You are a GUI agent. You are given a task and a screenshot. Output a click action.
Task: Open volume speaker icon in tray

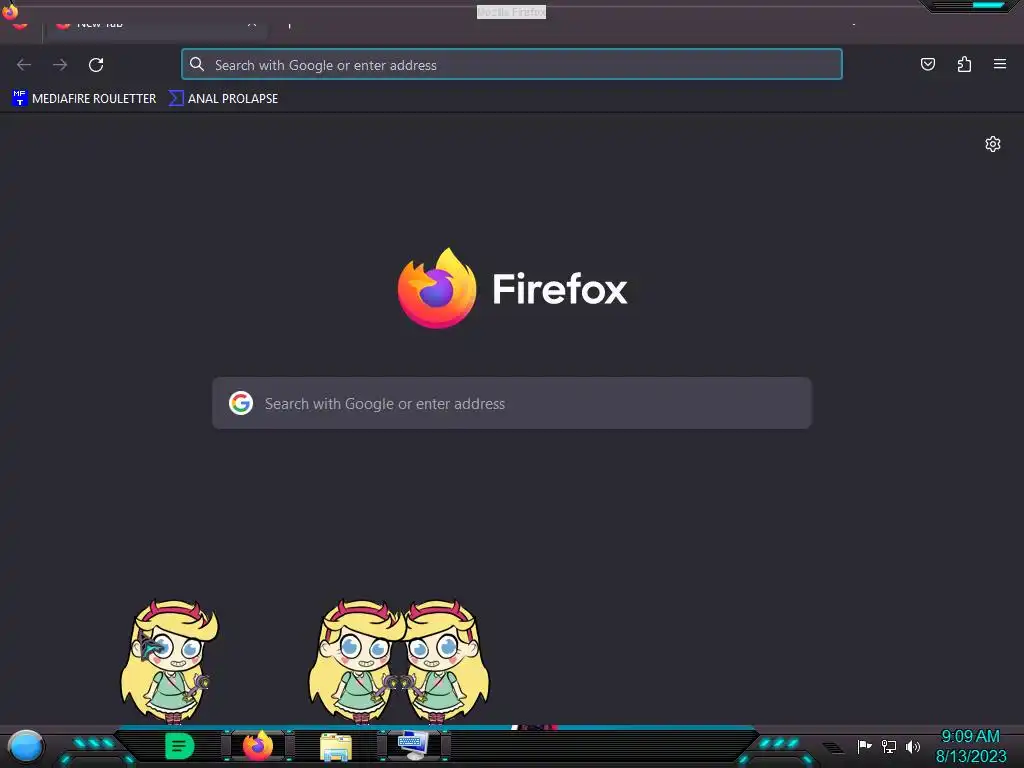[913, 746]
